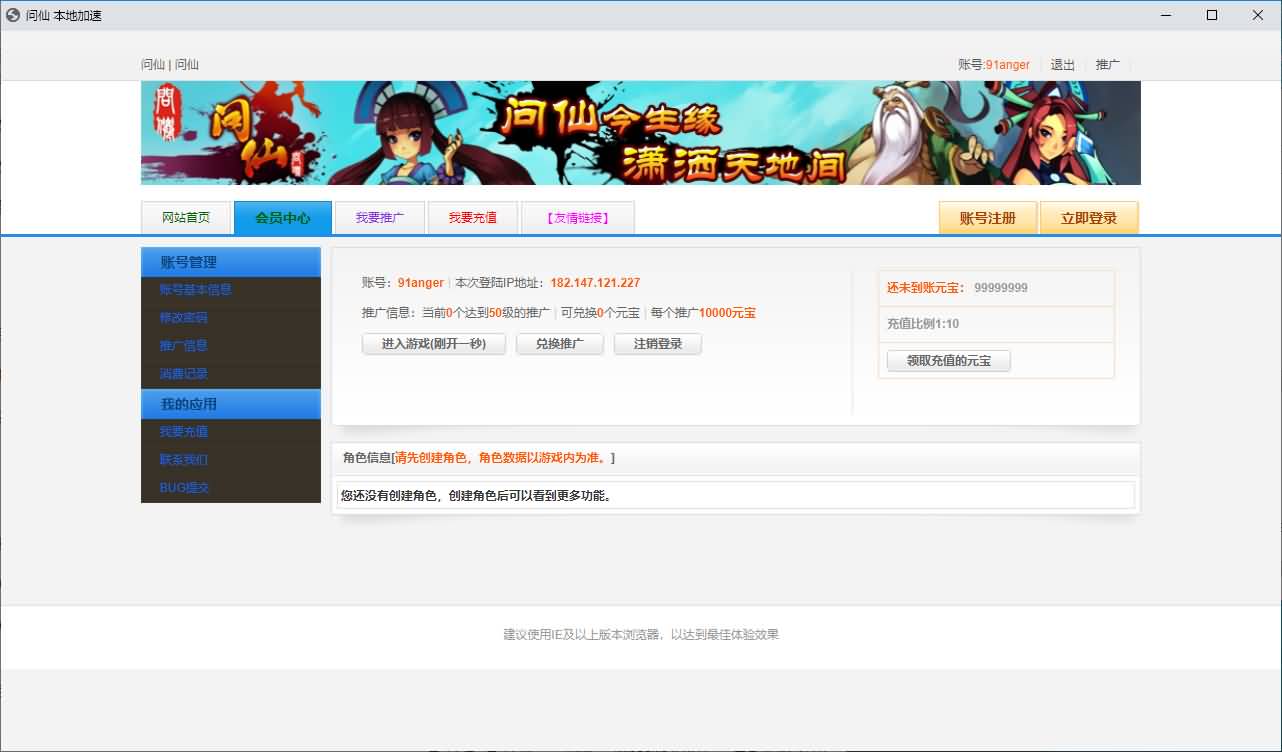Click the 账号注册 button
This screenshot has width=1282, height=752.
tap(988, 218)
